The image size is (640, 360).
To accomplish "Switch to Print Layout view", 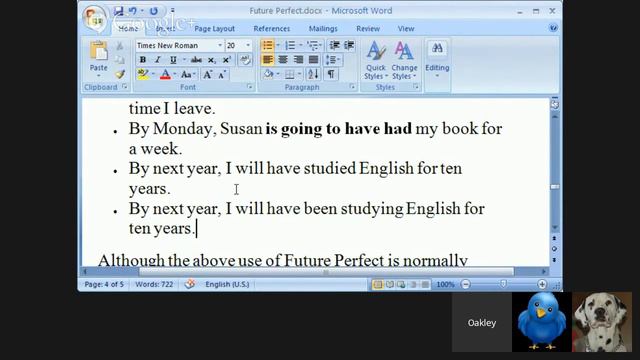I will 378,284.
